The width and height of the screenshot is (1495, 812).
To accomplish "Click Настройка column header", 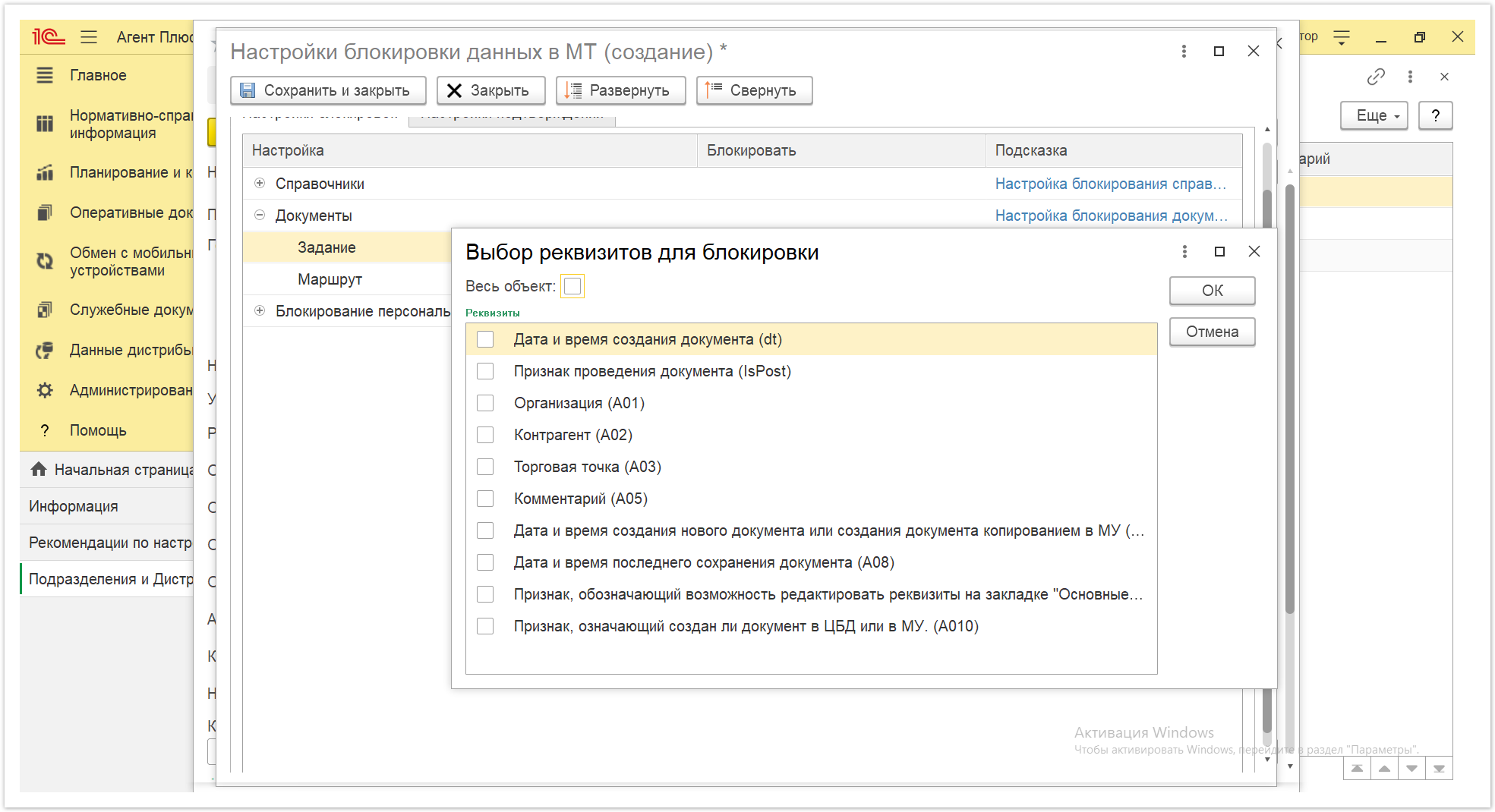I will pos(470,150).
